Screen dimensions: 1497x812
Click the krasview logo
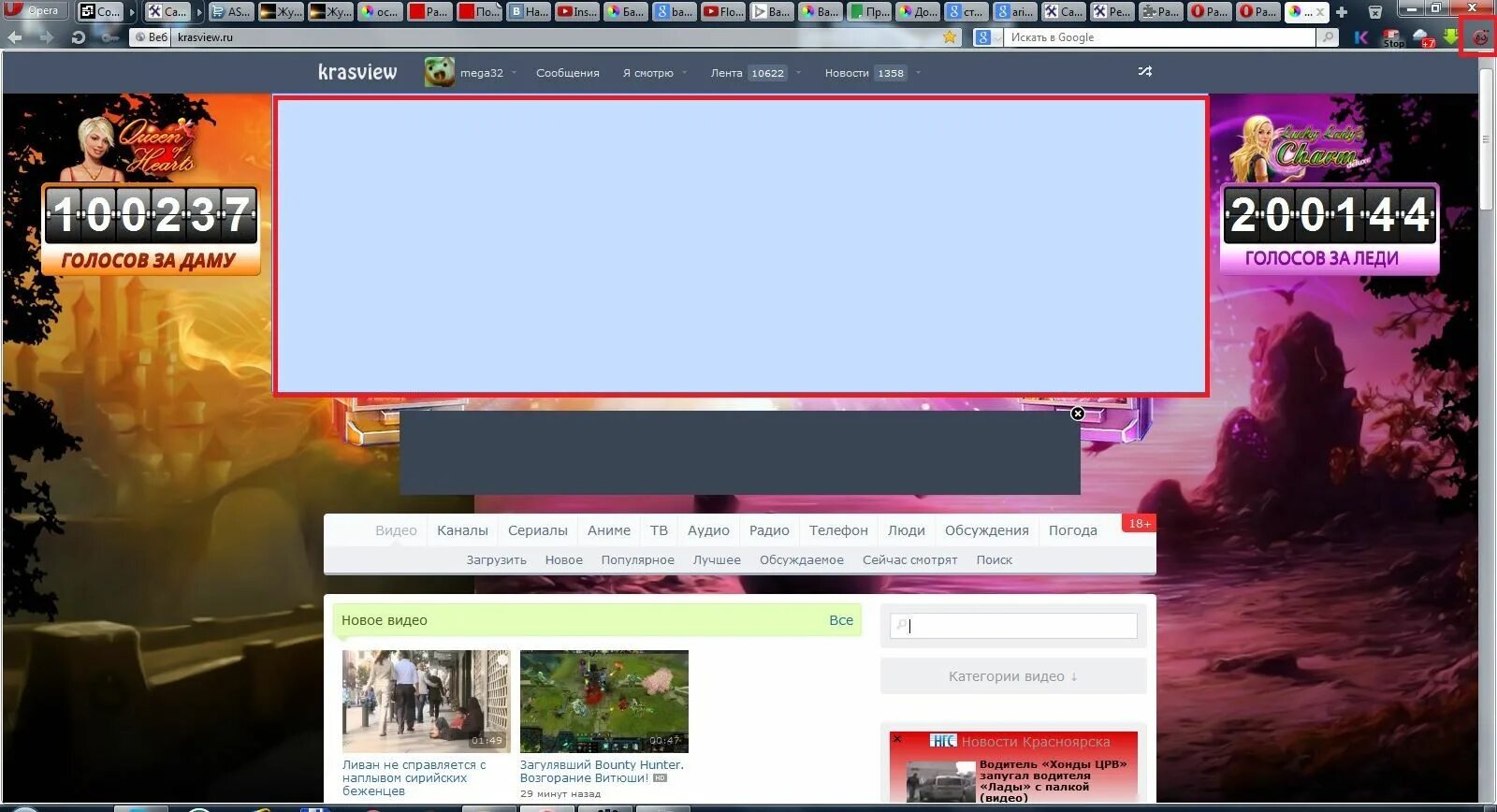[x=357, y=72]
